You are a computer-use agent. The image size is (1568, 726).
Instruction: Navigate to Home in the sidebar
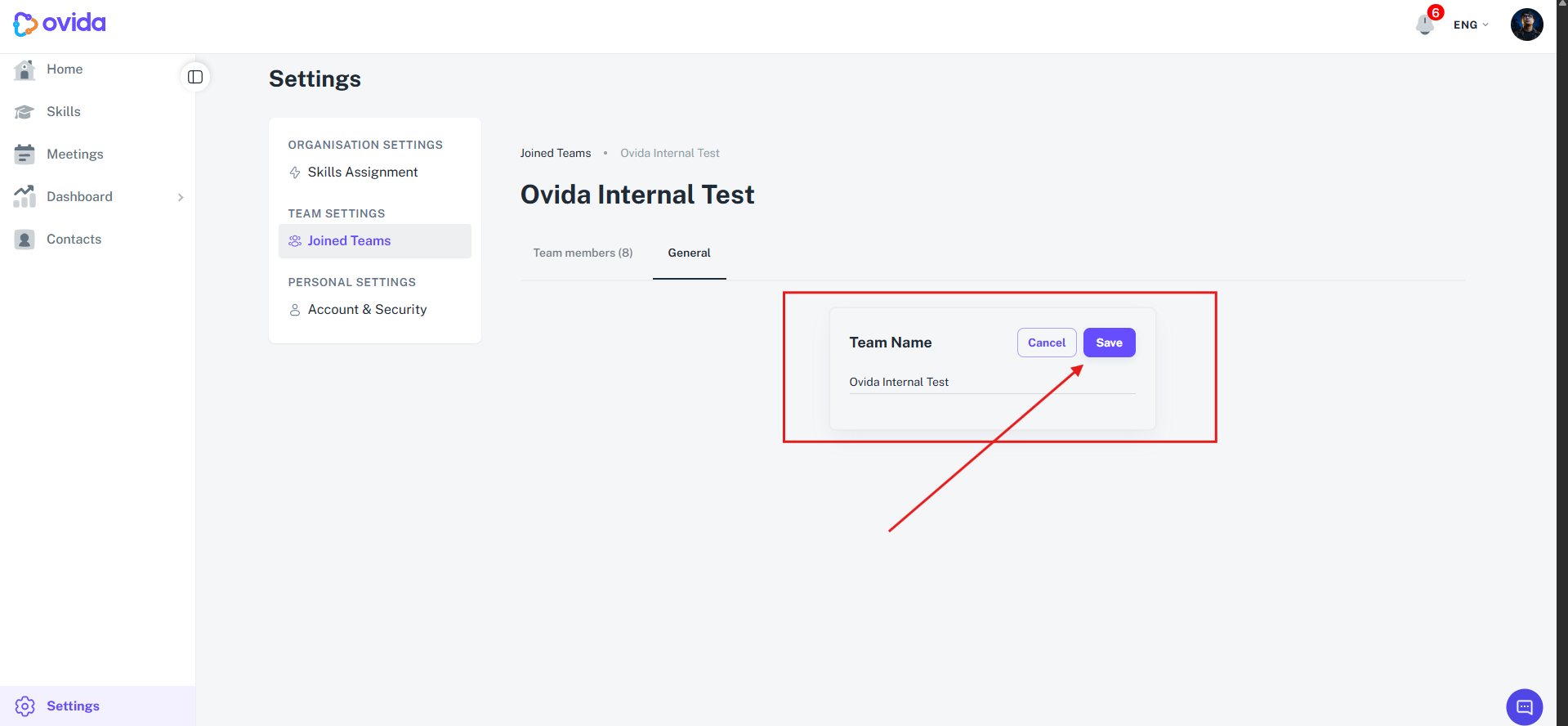tap(65, 69)
